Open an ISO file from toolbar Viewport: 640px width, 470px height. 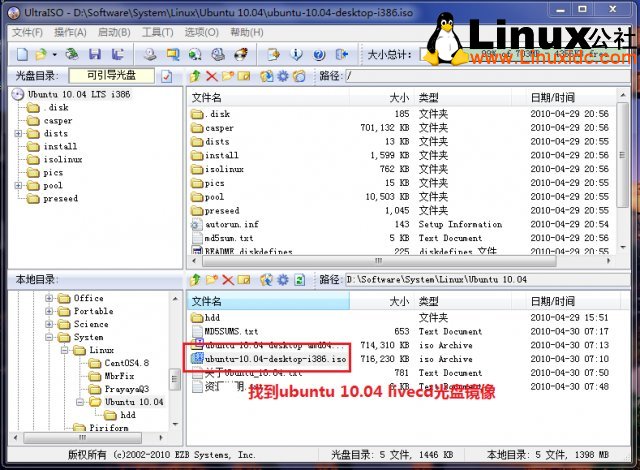(41, 54)
